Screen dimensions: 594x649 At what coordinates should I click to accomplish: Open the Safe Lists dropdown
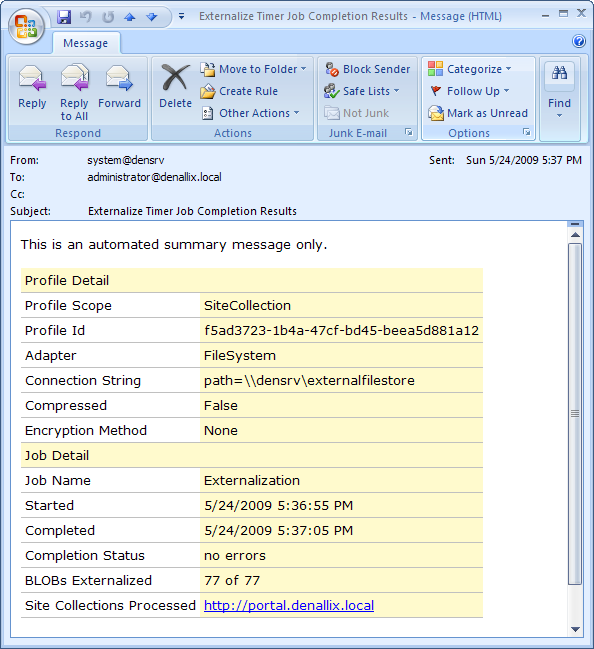[362, 91]
